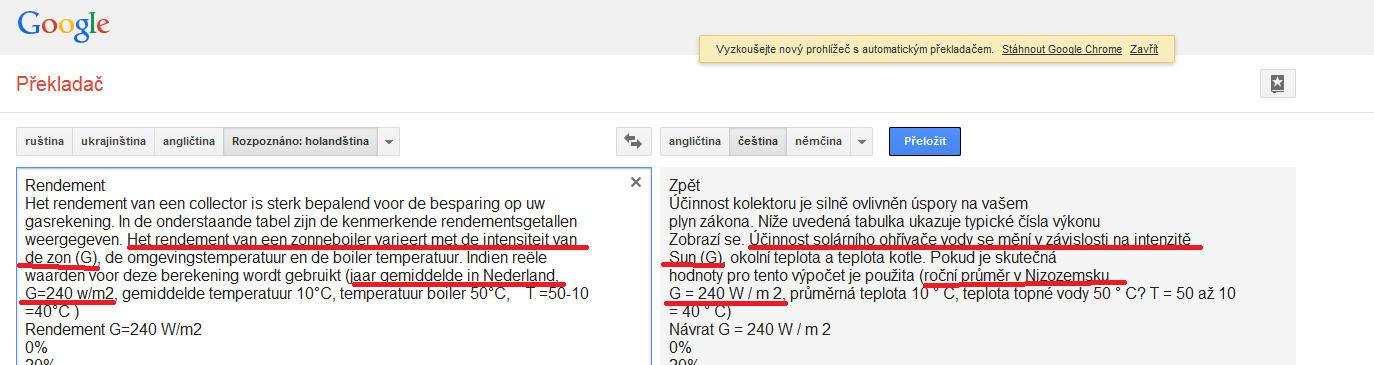Image resolution: width=1374 pixels, height=365 pixels.
Task: Select němčina as target language
Action: (x=819, y=142)
